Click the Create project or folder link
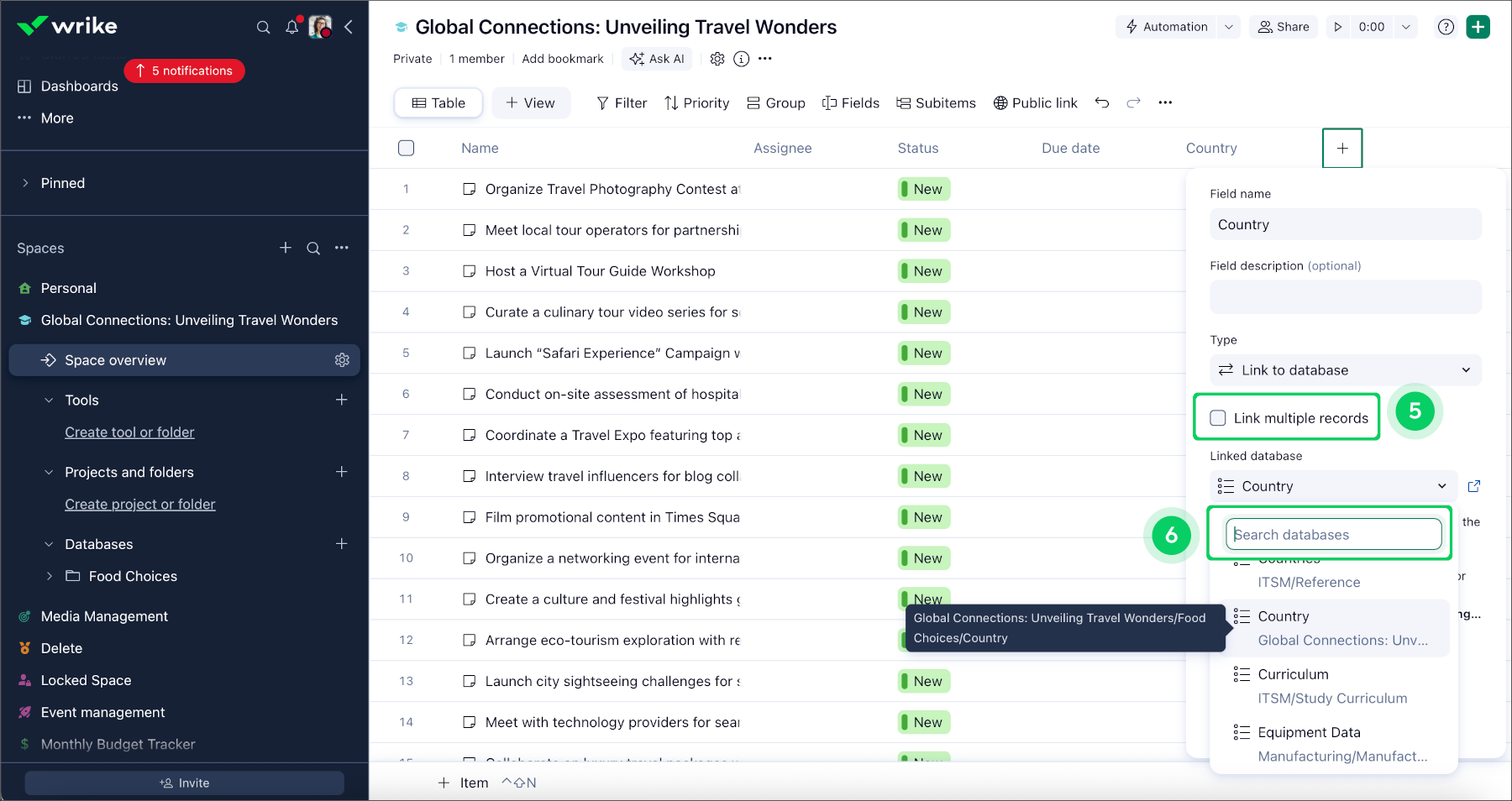Viewport: 1512px width, 801px height. click(140, 504)
